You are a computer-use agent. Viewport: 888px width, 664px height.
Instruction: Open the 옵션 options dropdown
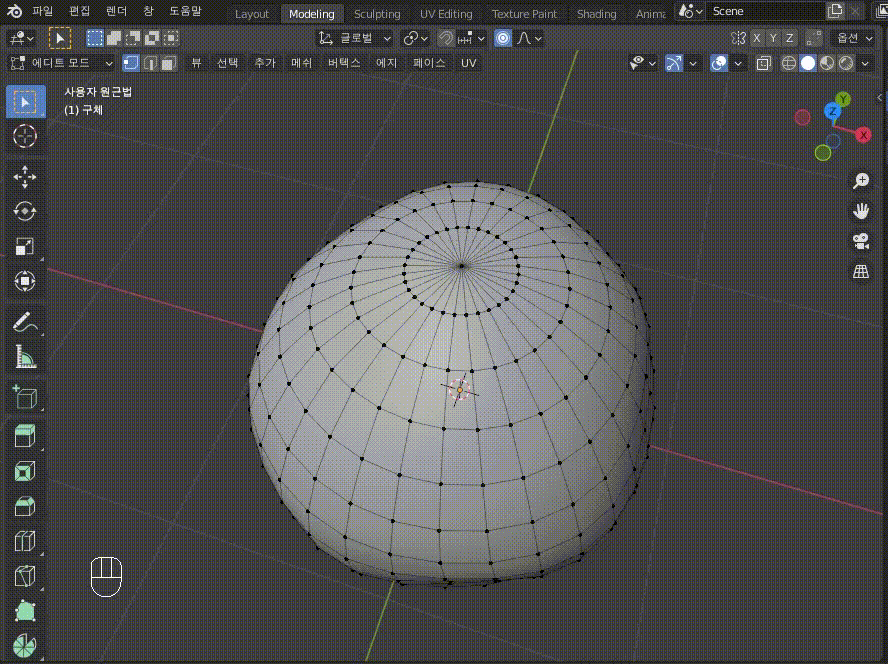point(854,38)
